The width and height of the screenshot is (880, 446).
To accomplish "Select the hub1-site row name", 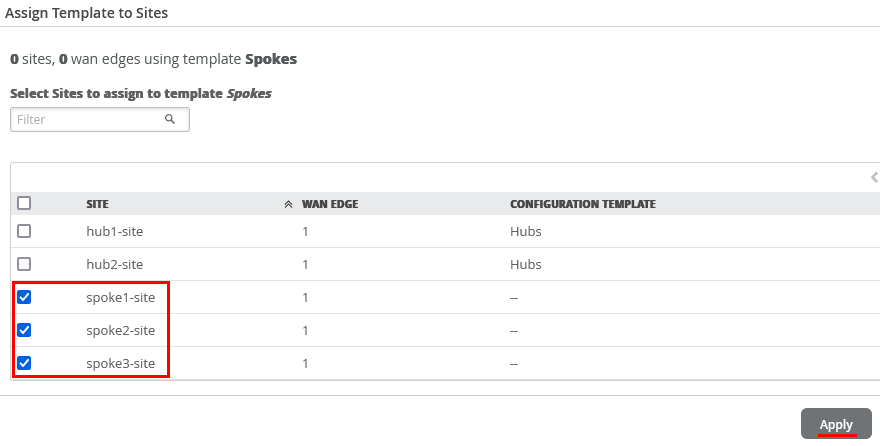I will [114, 231].
